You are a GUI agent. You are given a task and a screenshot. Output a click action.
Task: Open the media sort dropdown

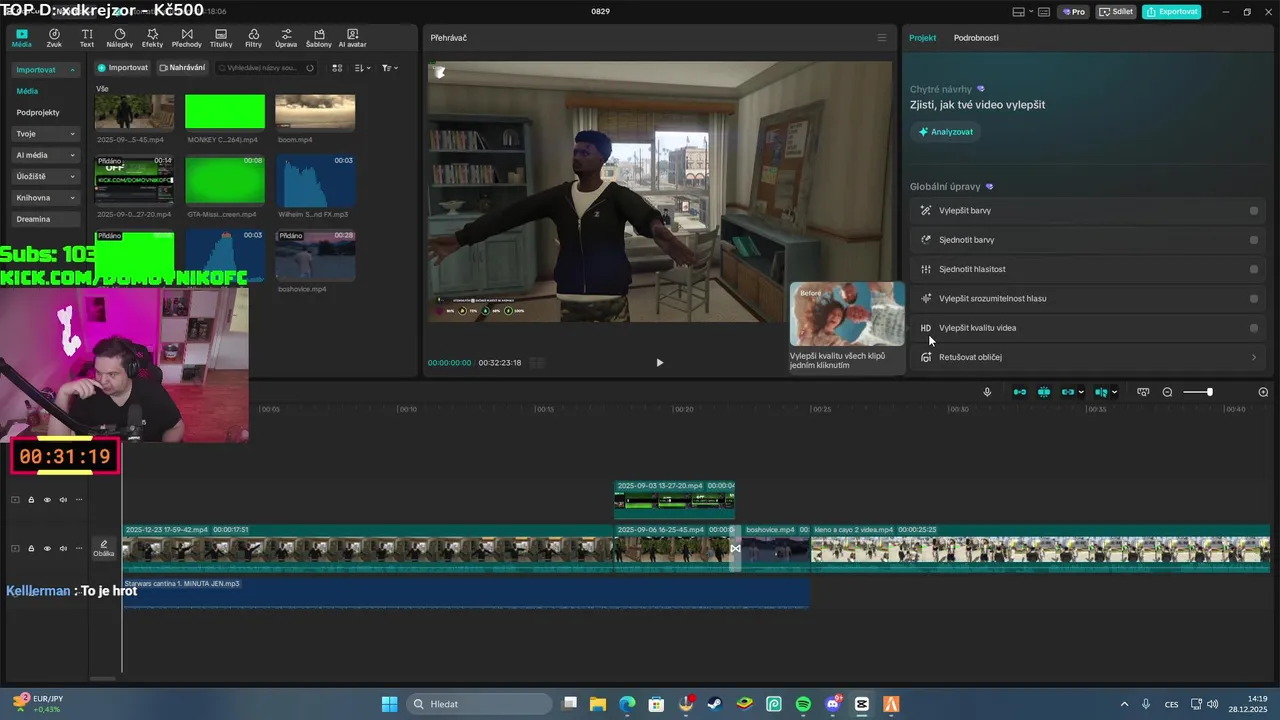point(363,68)
